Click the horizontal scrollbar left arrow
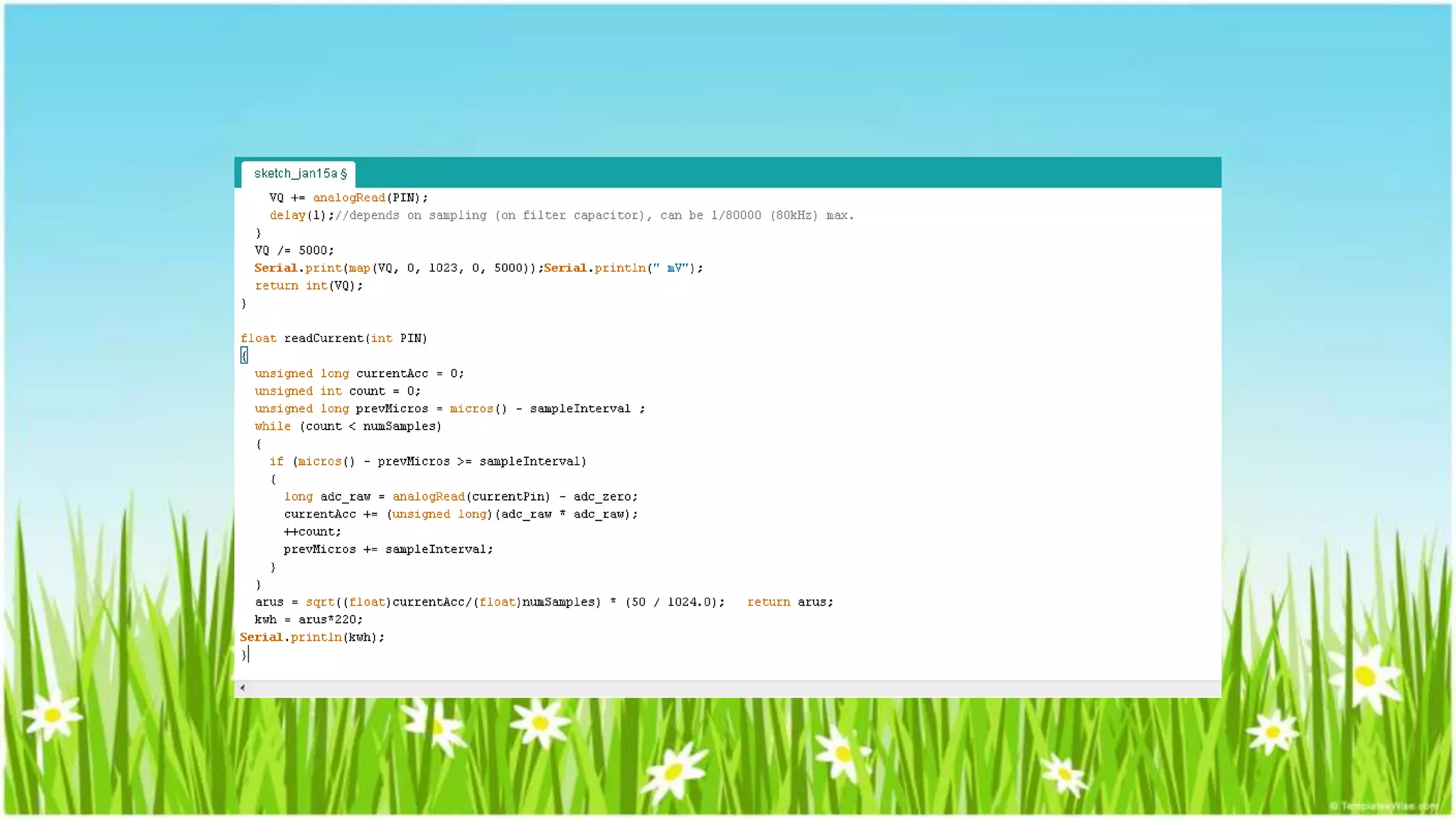 (242, 687)
